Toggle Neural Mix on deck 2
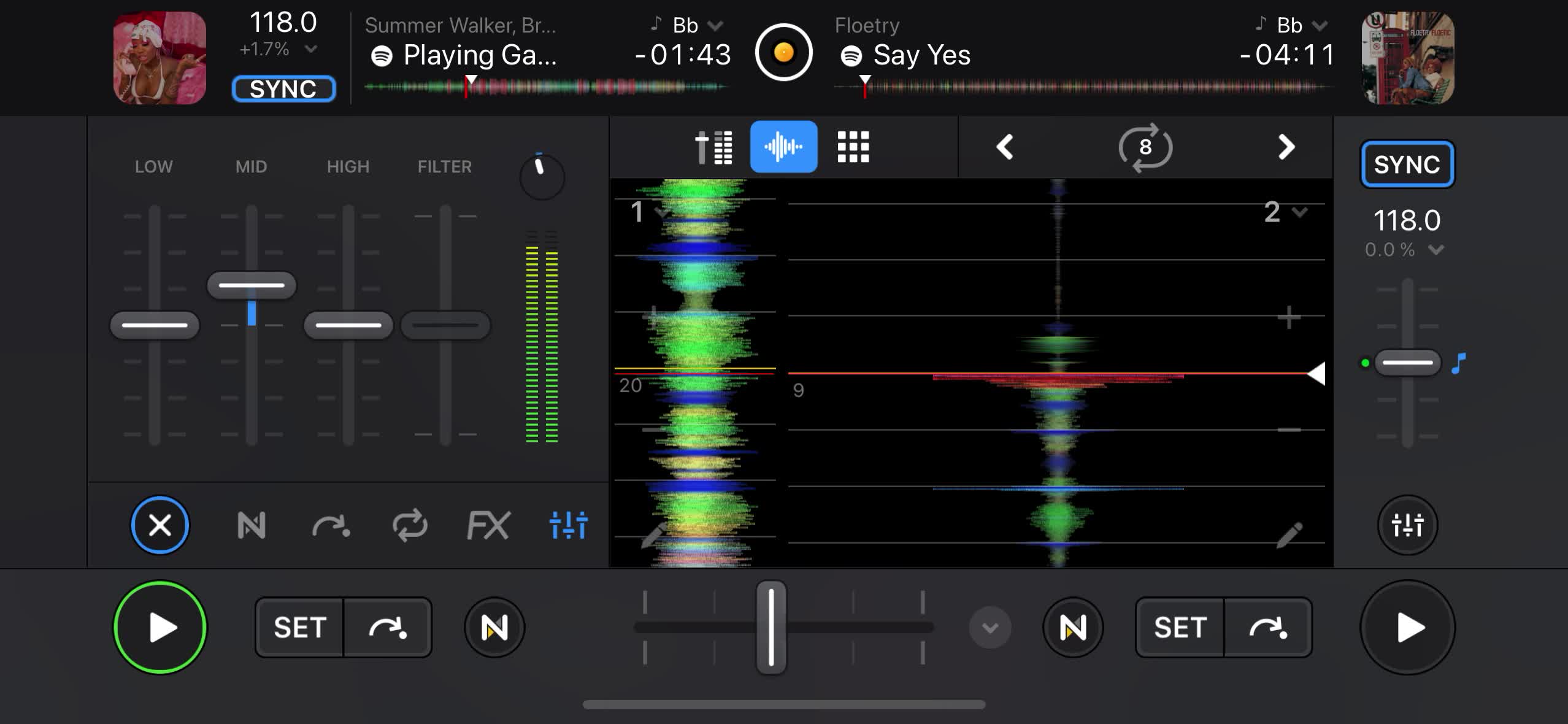 pyautogui.click(x=1073, y=628)
